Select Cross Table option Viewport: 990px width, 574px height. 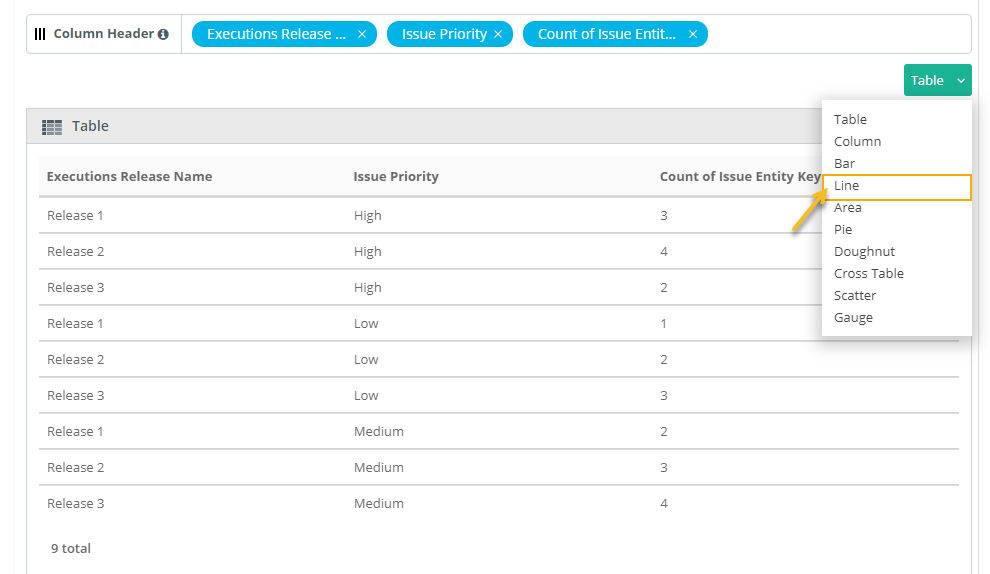[x=868, y=274]
